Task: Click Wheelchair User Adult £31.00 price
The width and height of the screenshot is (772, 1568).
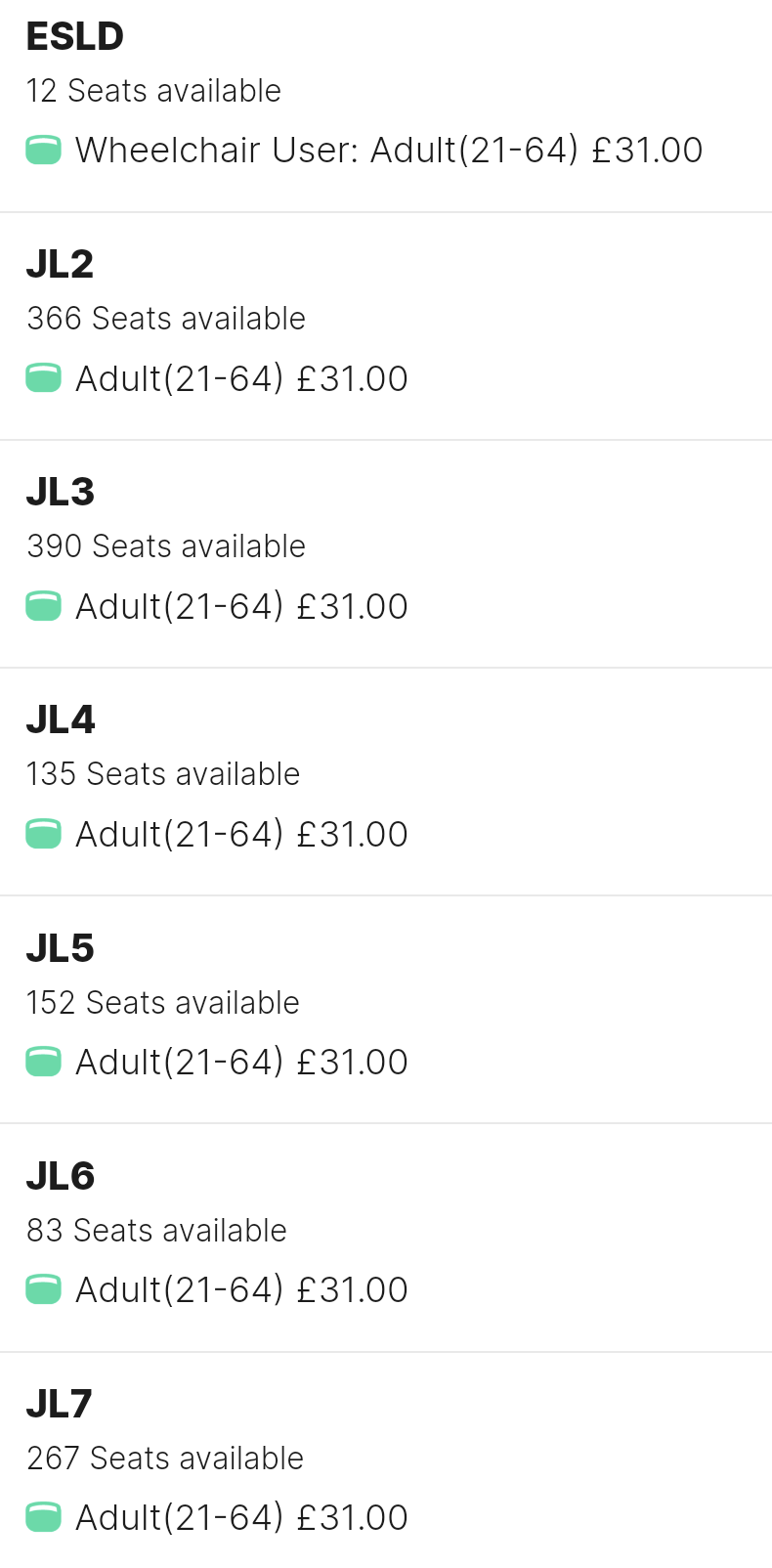Action: tap(389, 150)
